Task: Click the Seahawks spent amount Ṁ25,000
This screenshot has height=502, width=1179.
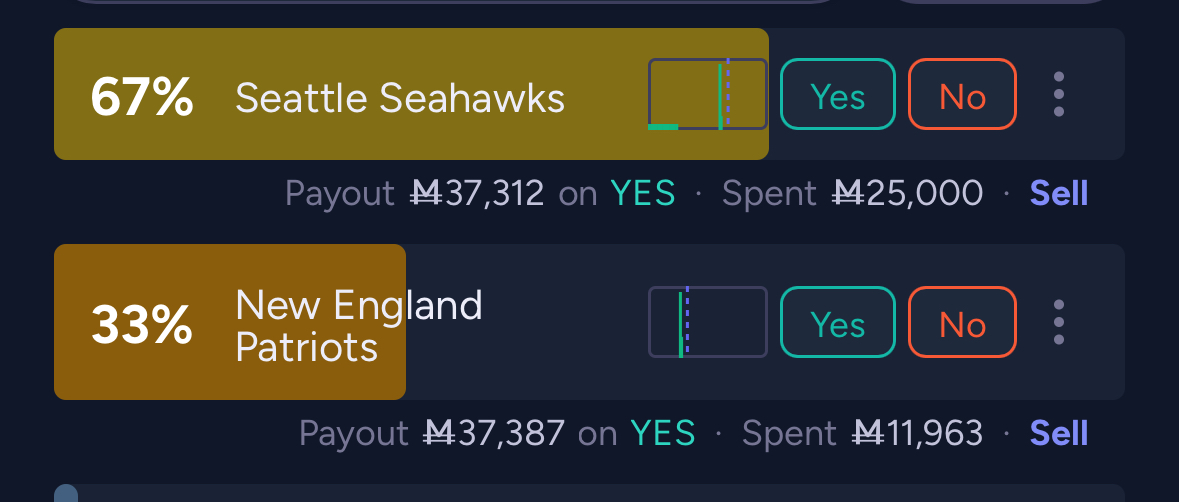Action: 908,193
